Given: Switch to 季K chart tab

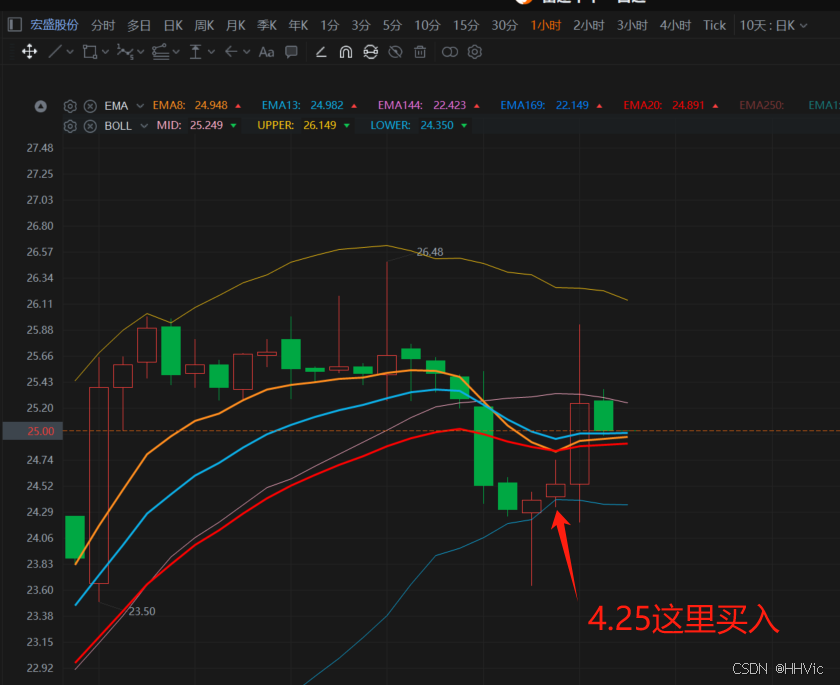Looking at the screenshot, I should click(x=267, y=25).
